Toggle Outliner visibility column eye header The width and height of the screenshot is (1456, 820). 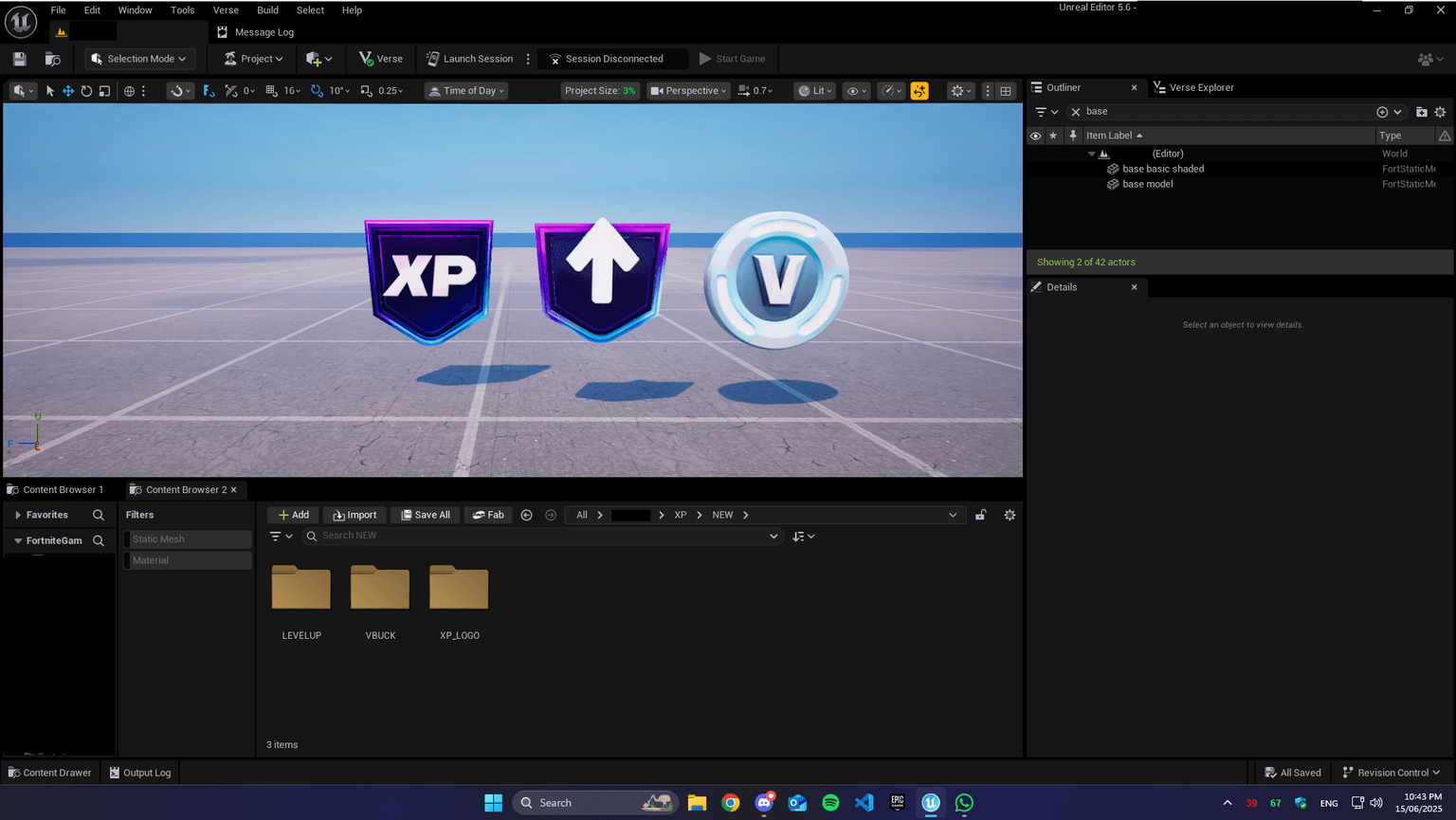pyautogui.click(x=1035, y=136)
